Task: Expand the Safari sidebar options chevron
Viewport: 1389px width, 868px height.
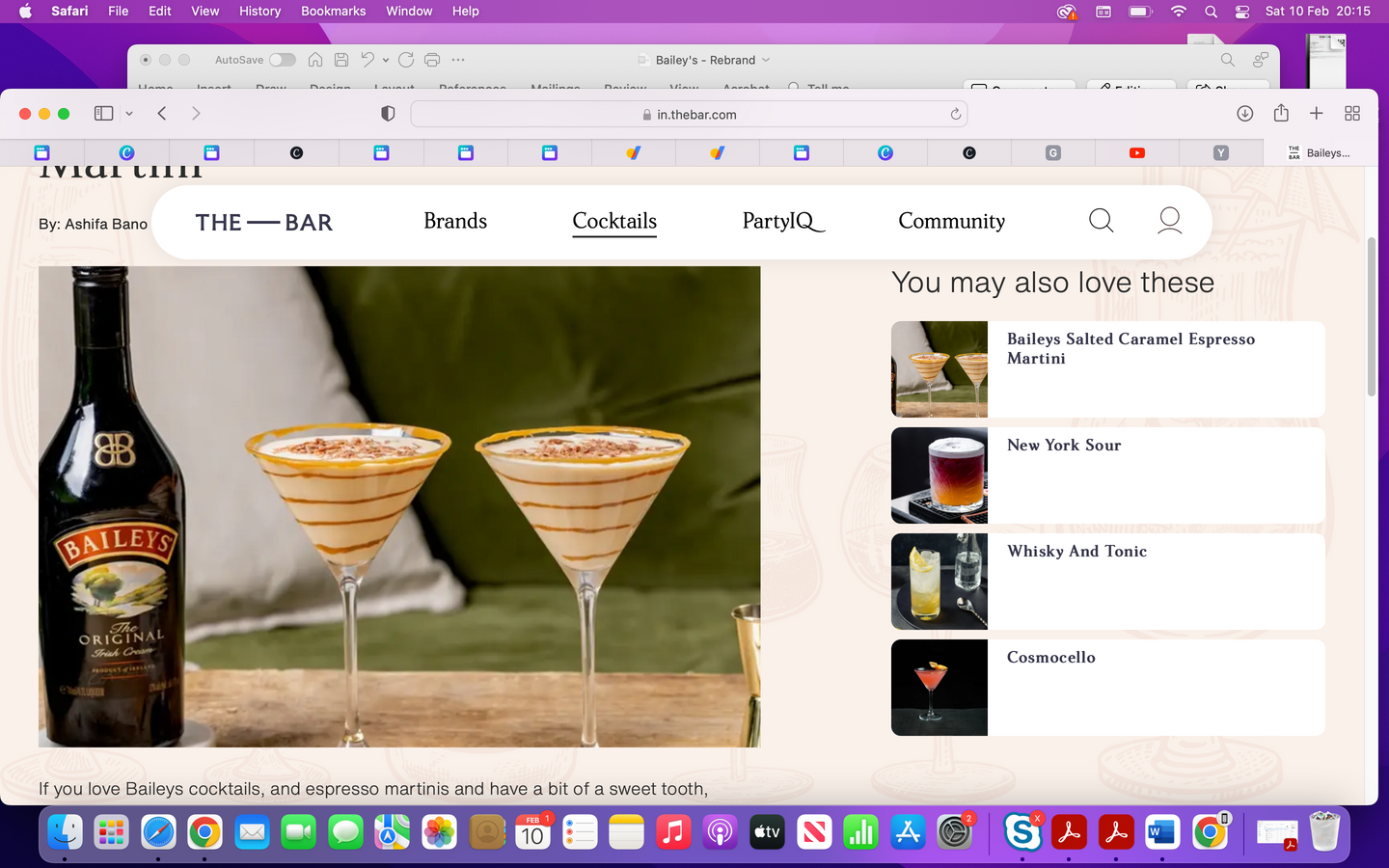Action: coord(129,114)
